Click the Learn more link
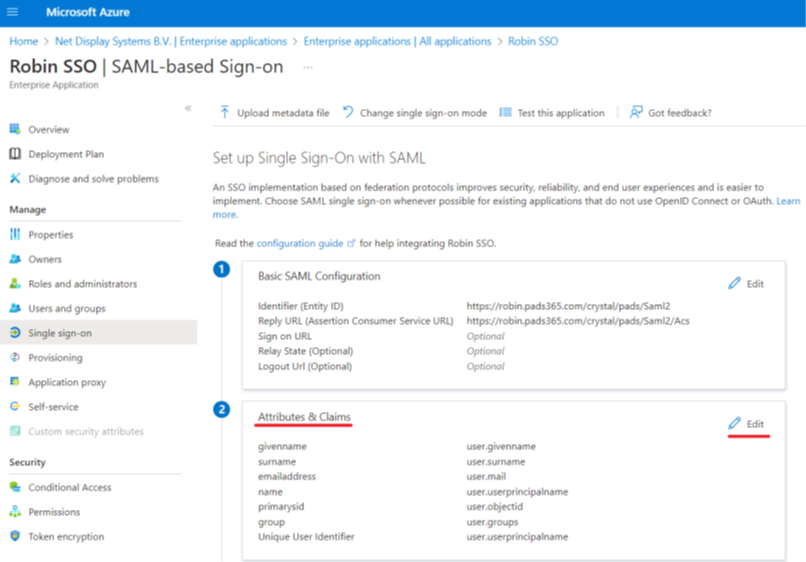The width and height of the screenshot is (806, 562). 788,201
